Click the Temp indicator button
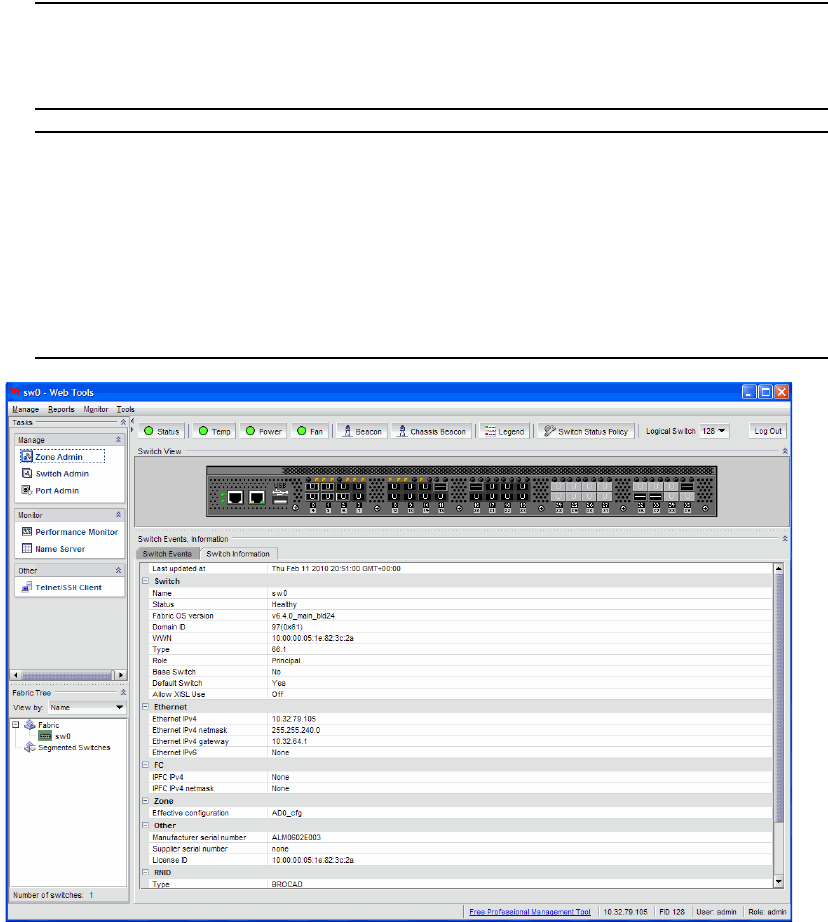Viewport: 828px width, 922px height. 215,431
